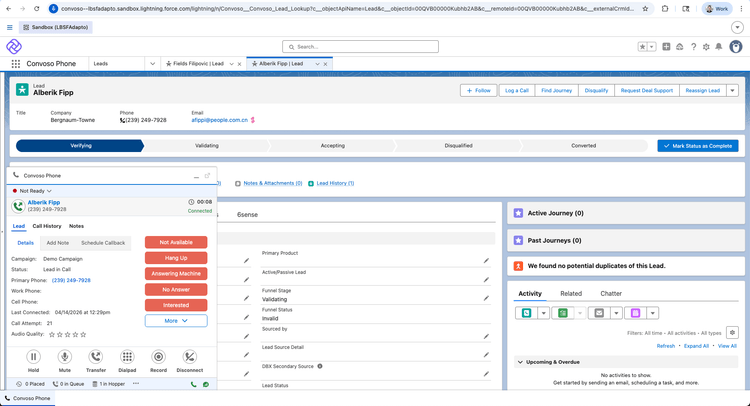The image size is (750, 406).
Task: Open the Setup gear menu
Action: coord(706,46)
